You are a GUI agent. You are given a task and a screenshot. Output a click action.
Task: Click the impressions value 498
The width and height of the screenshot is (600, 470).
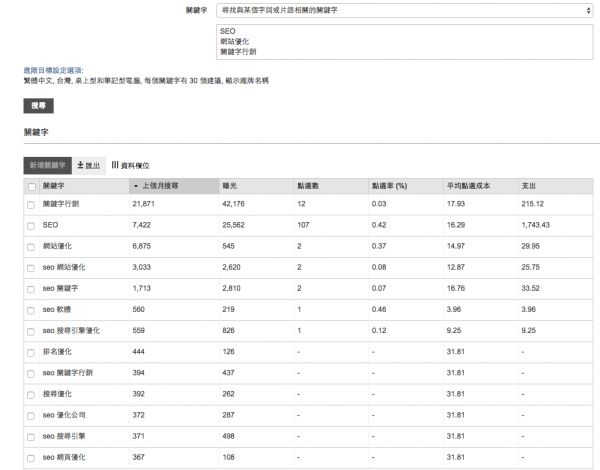click(228, 436)
